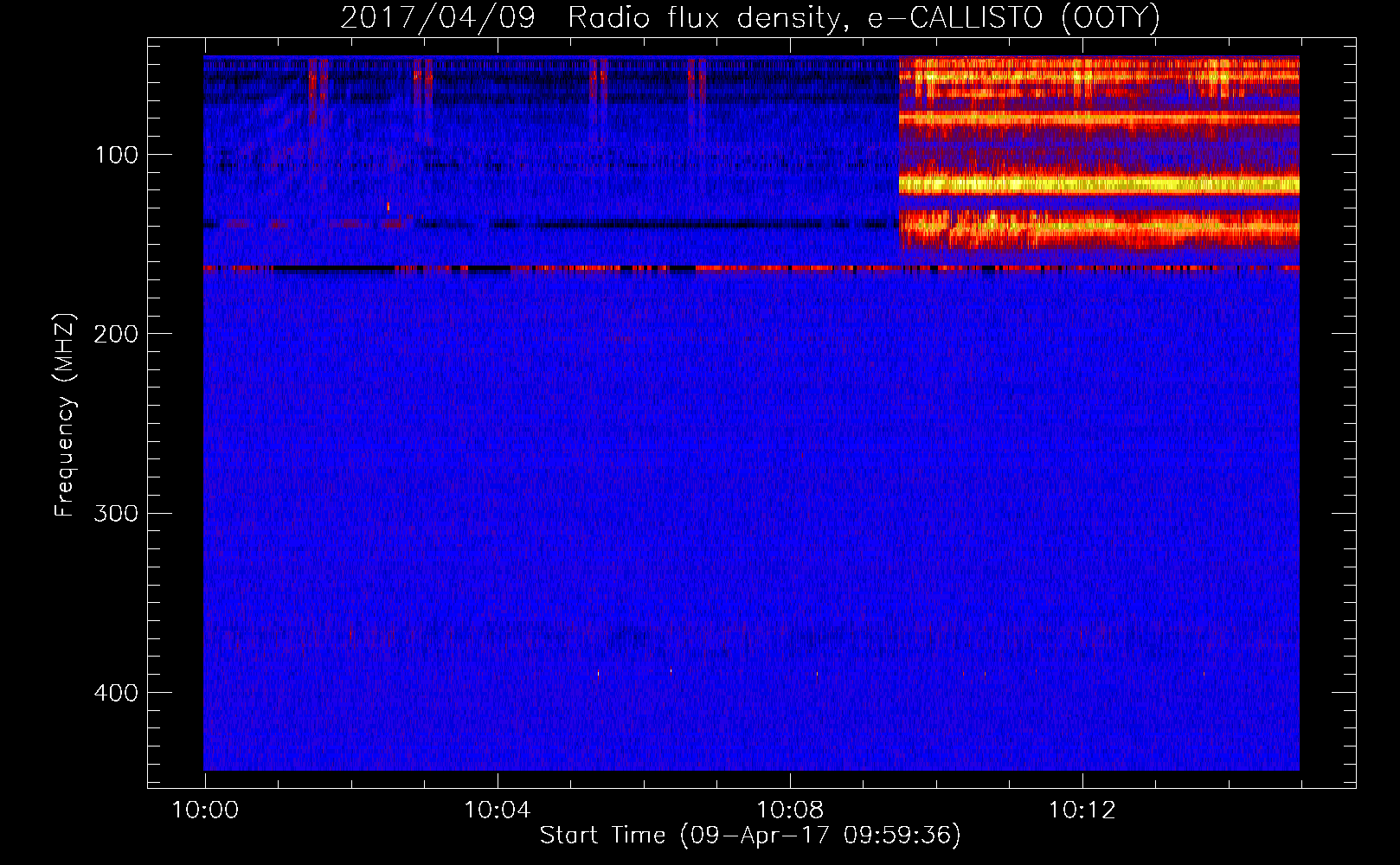Click the 10:12 time tick label

tap(1082, 811)
